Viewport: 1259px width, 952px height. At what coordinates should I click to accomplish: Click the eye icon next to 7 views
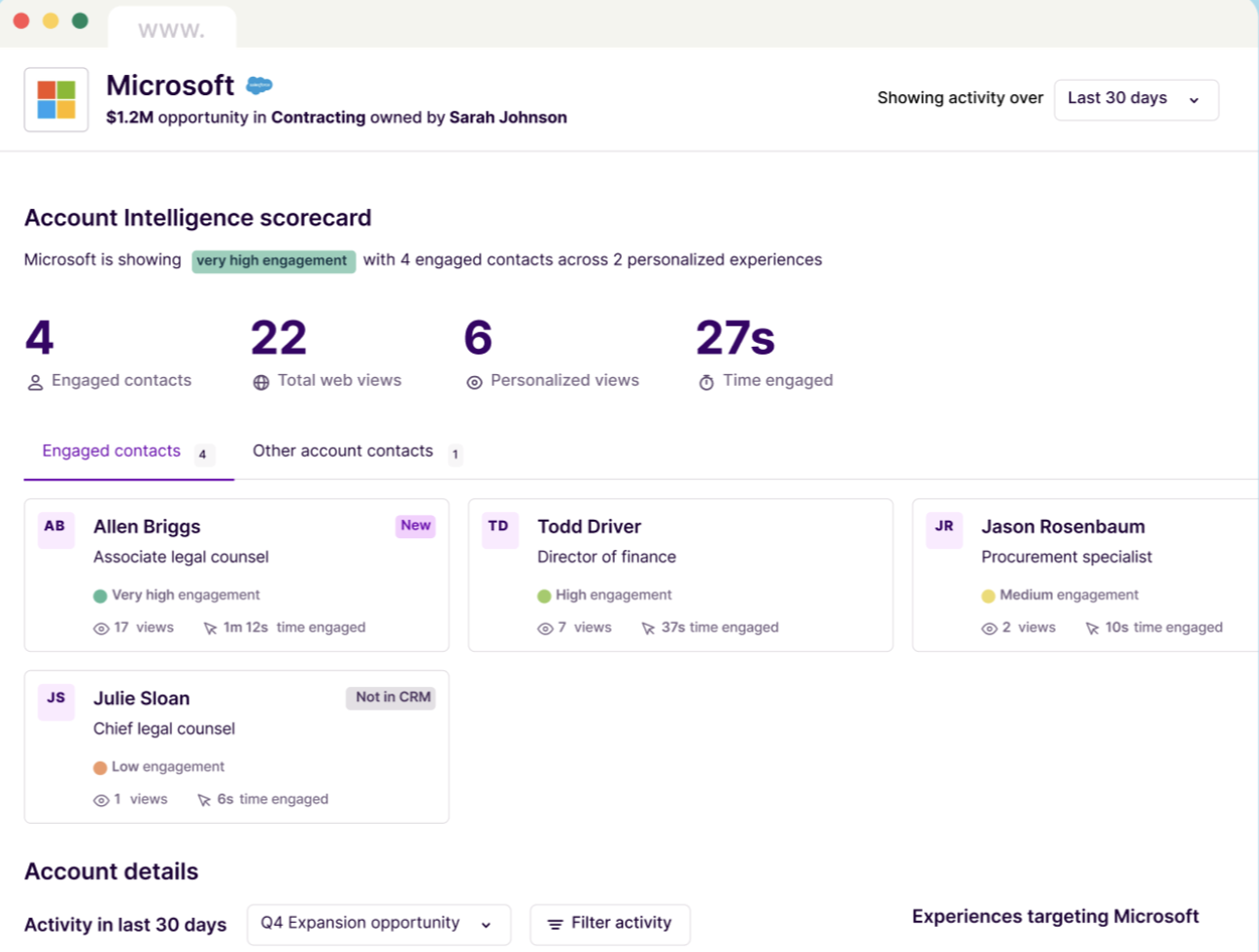(545, 629)
